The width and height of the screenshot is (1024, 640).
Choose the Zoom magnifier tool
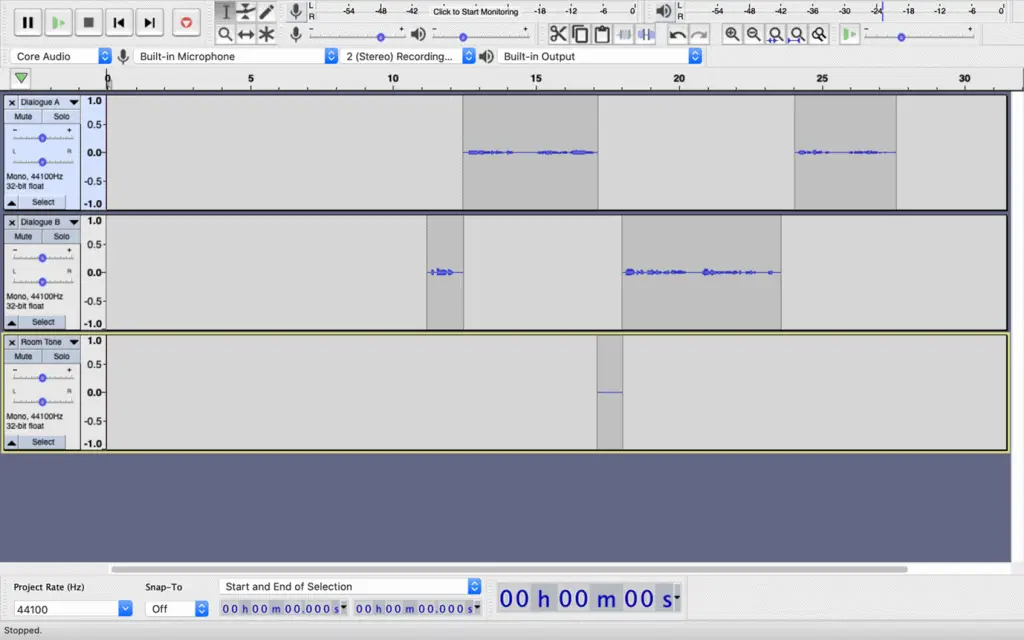tap(225, 34)
